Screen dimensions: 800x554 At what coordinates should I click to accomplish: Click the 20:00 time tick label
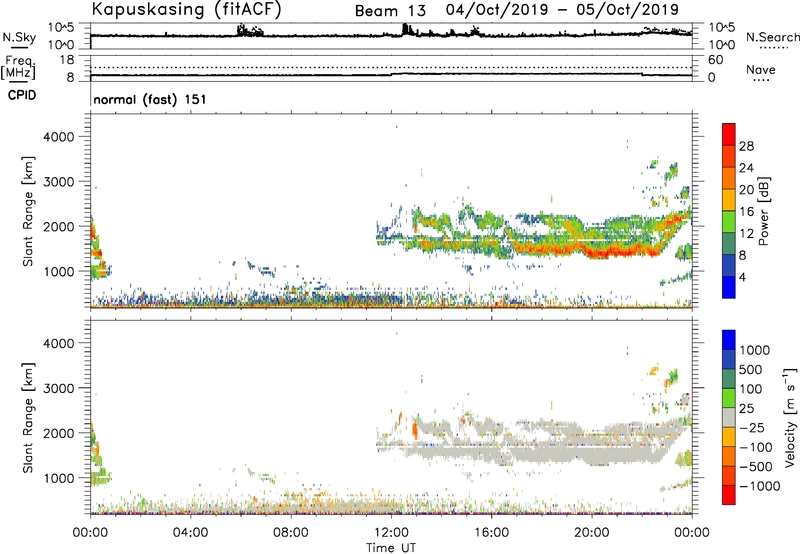592,533
